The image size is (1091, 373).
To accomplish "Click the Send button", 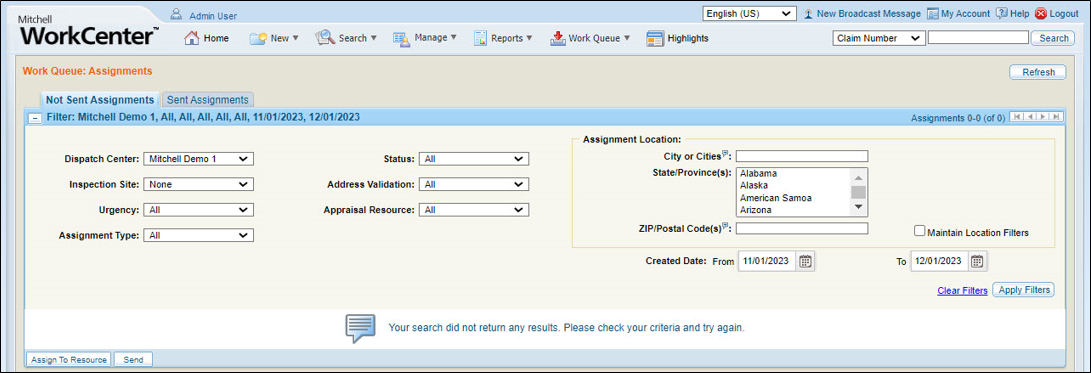I will [134, 360].
